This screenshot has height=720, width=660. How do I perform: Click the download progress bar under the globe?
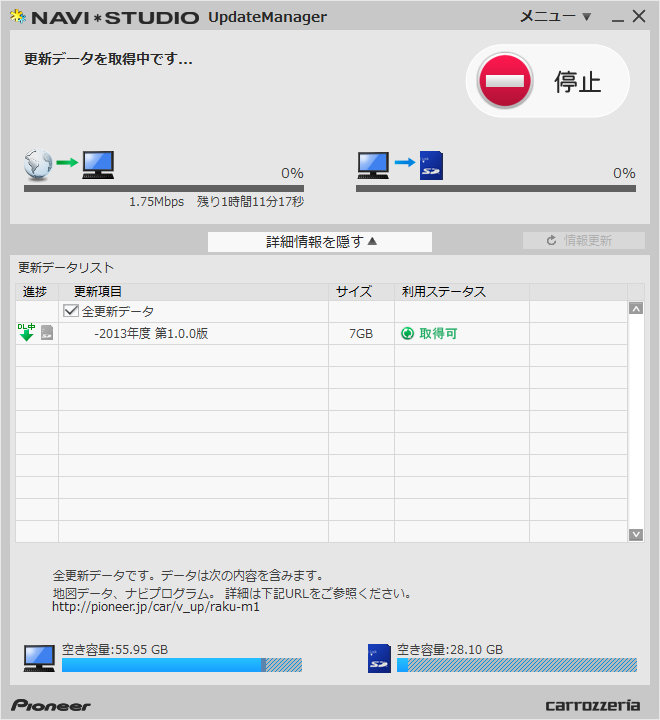click(164, 188)
